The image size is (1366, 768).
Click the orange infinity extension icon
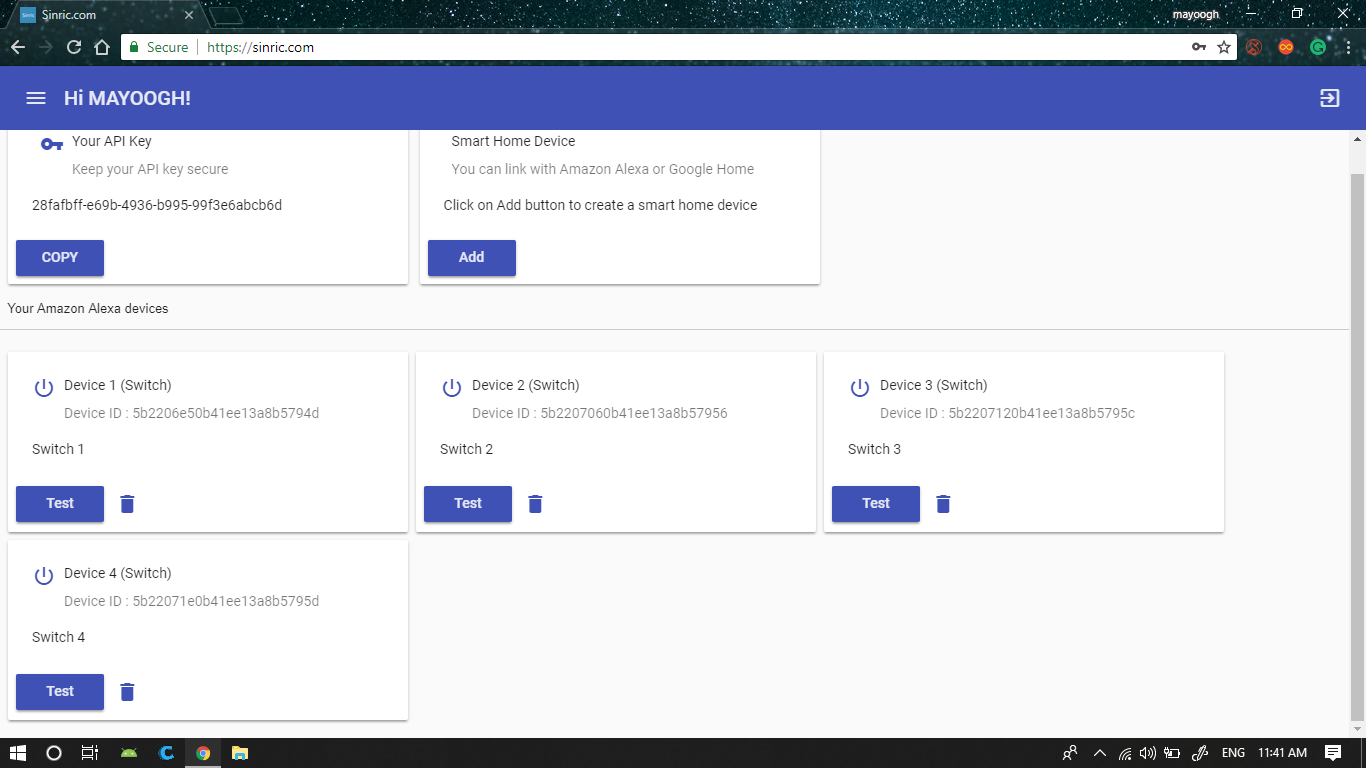click(1286, 47)
